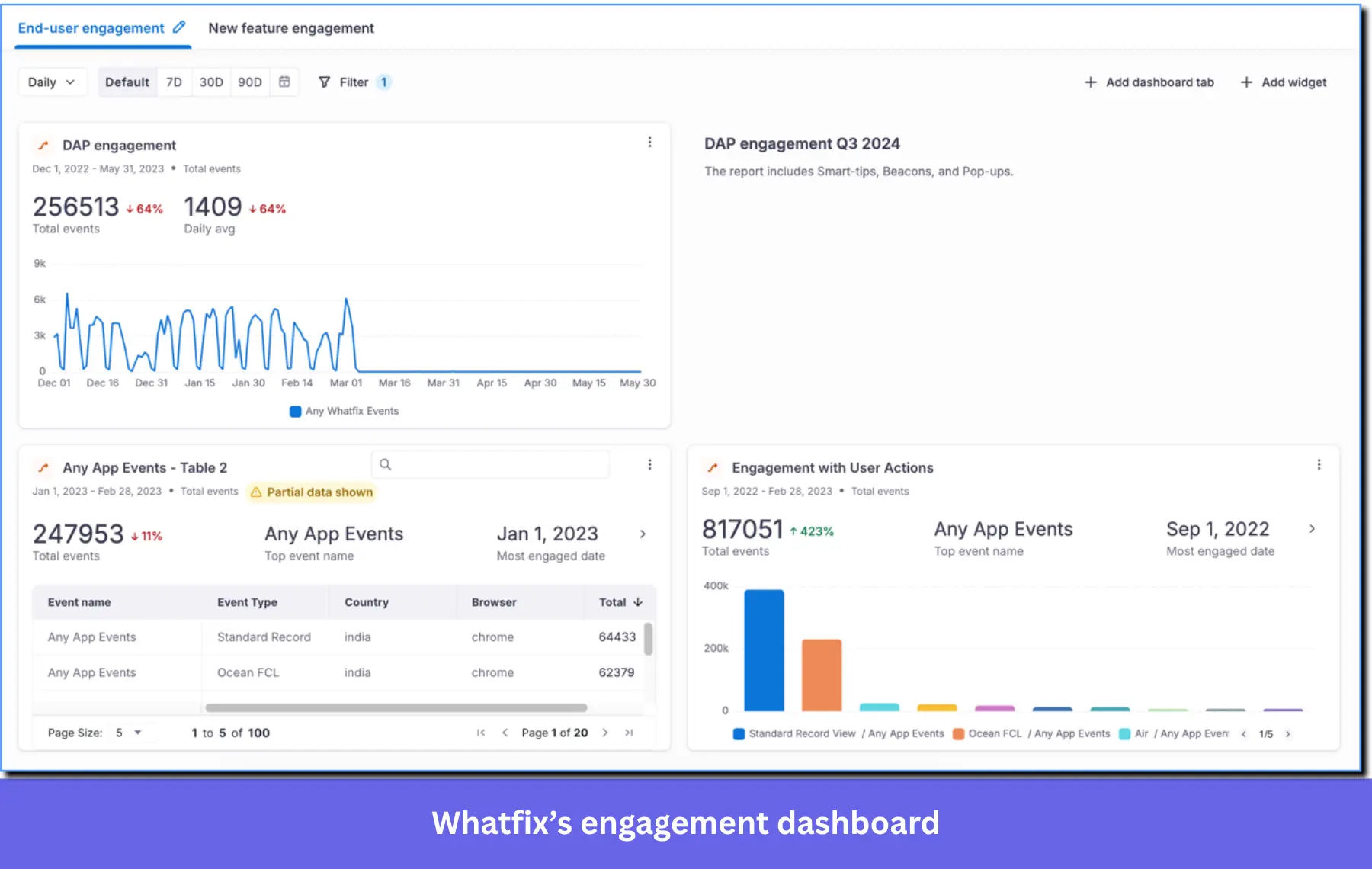Select the Default date range
This screenshot has height=869, width=1372.
[x=127, y=82]
